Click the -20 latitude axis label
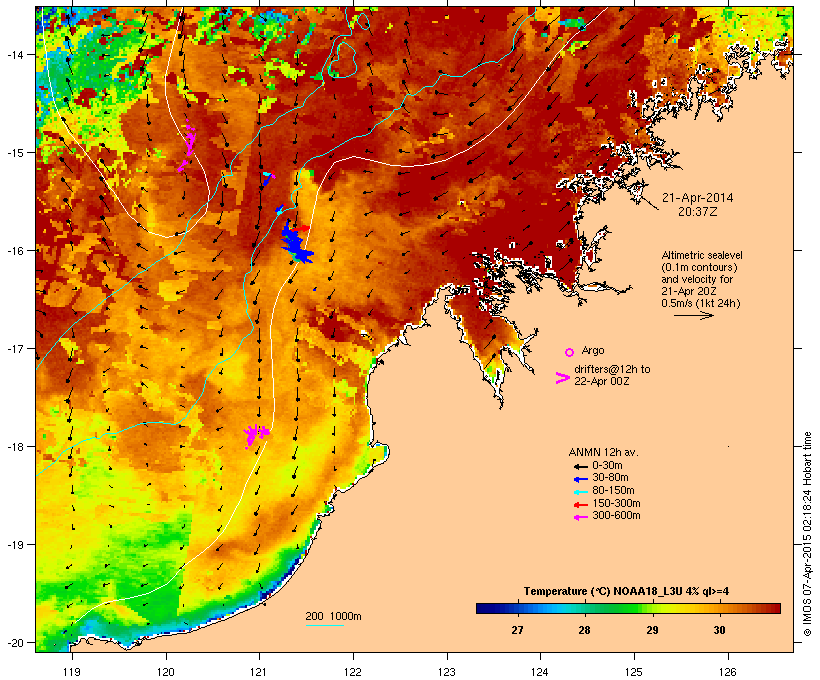This screenshot has width=820, height=680. pos(14,643)
